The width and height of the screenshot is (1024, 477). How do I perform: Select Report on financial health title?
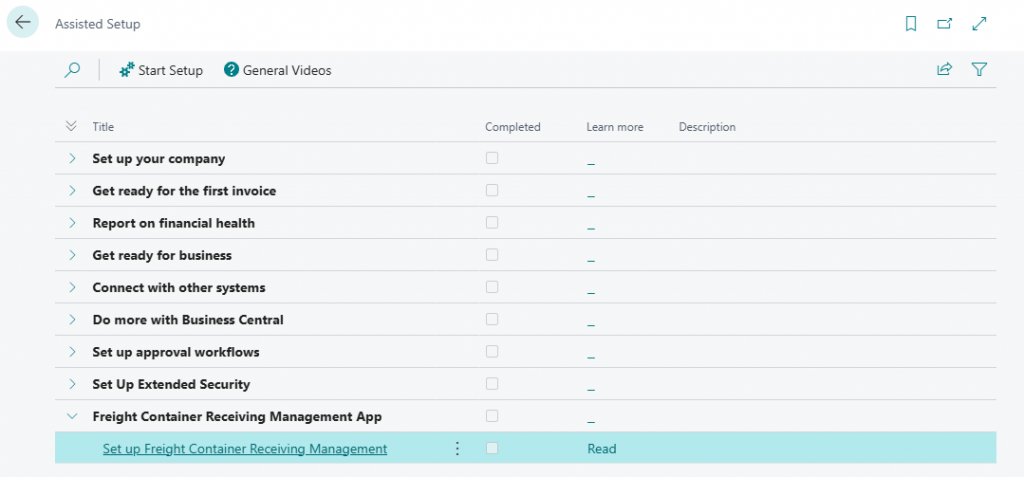point(174,223)
